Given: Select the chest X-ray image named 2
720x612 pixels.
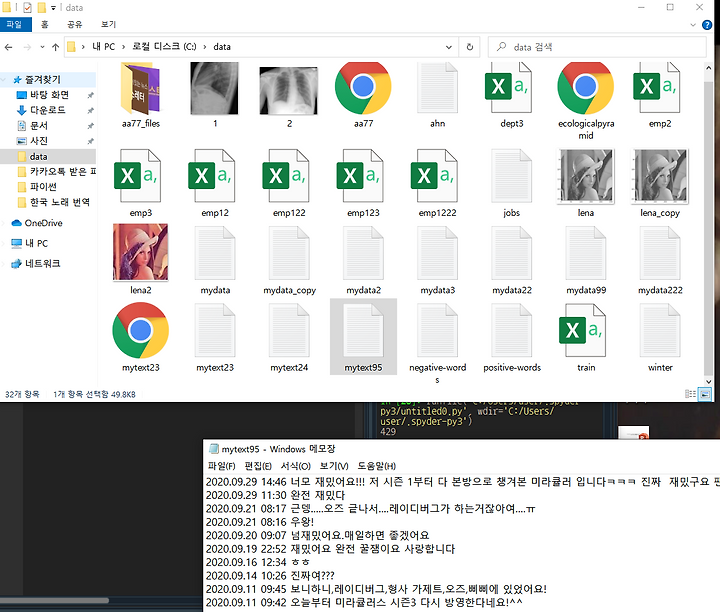Looking at the screenshot, I should (289, 95).
